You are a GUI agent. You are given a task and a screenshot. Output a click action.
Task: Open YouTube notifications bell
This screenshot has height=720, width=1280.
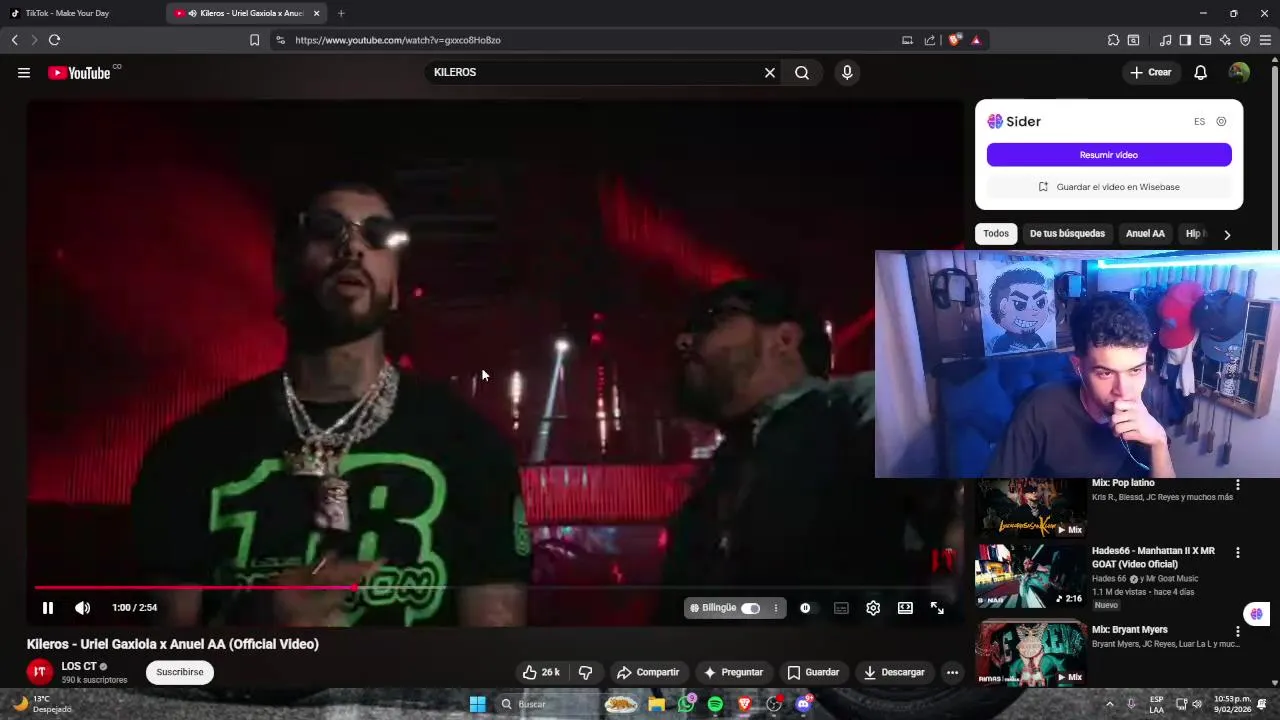[1201, 73]
